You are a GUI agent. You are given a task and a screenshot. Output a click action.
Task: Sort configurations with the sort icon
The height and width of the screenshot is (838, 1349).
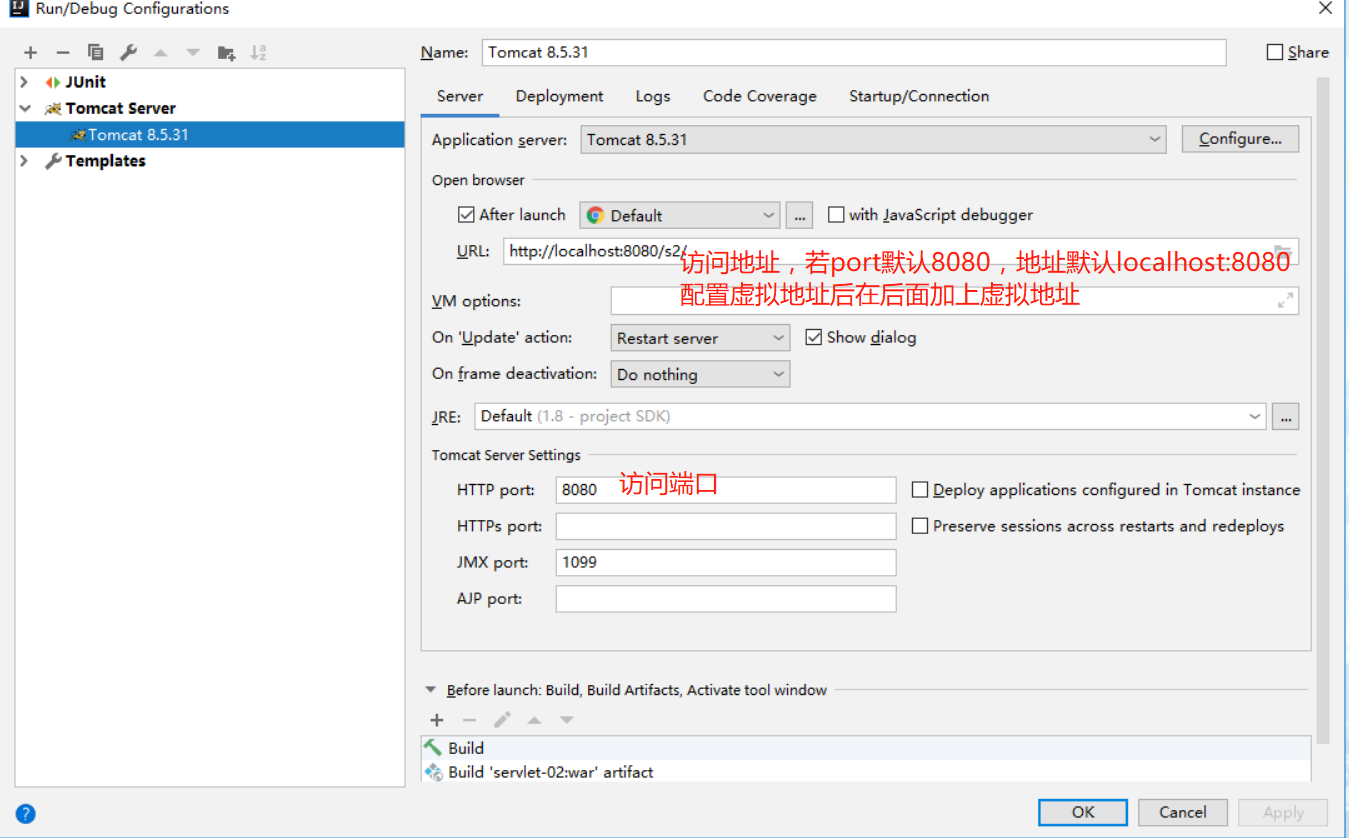click(x=255, y=52)
